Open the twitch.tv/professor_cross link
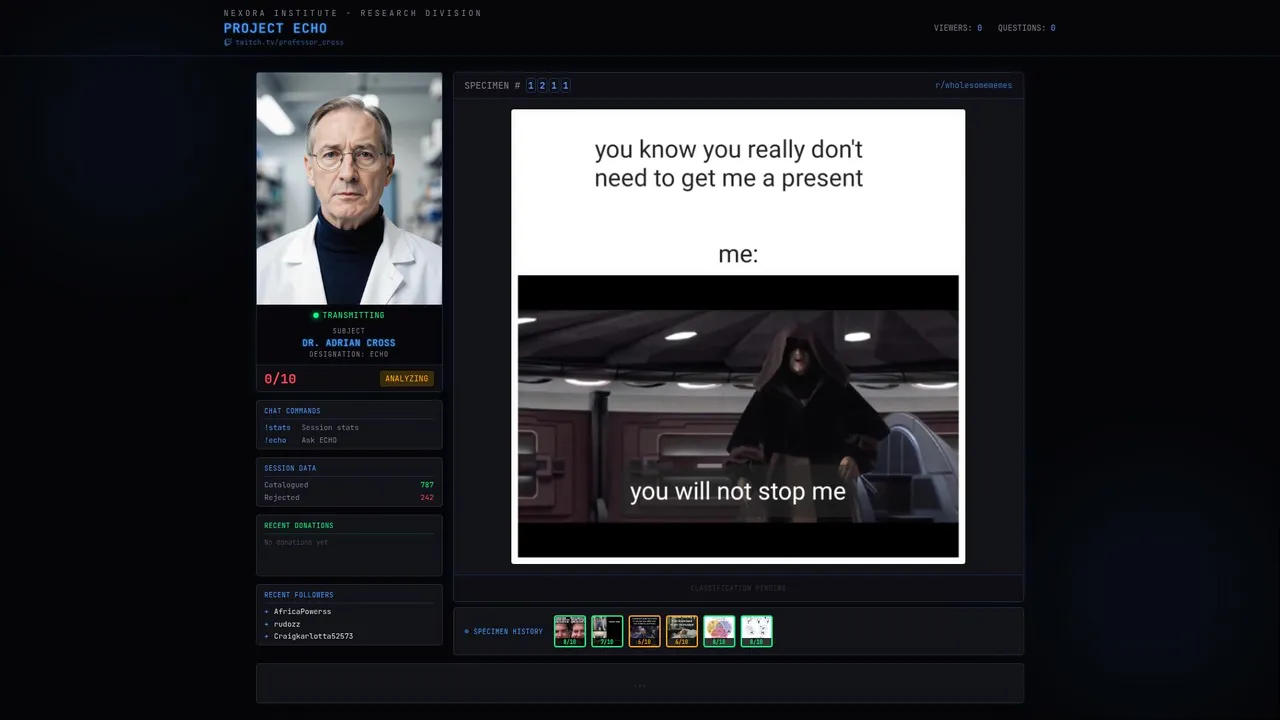The image size is (1280, 720). (289, 43)
